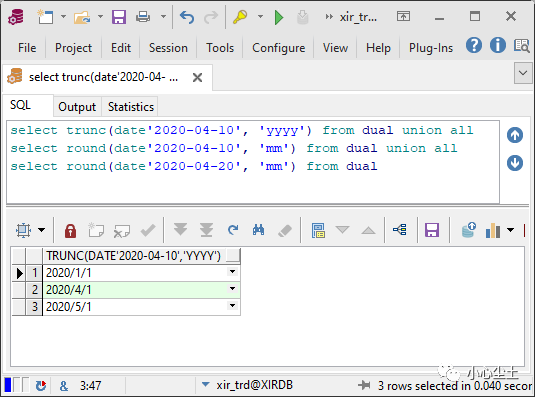Click the previous record up triangle
Screen dimensions: 535x397
point(368,231)
